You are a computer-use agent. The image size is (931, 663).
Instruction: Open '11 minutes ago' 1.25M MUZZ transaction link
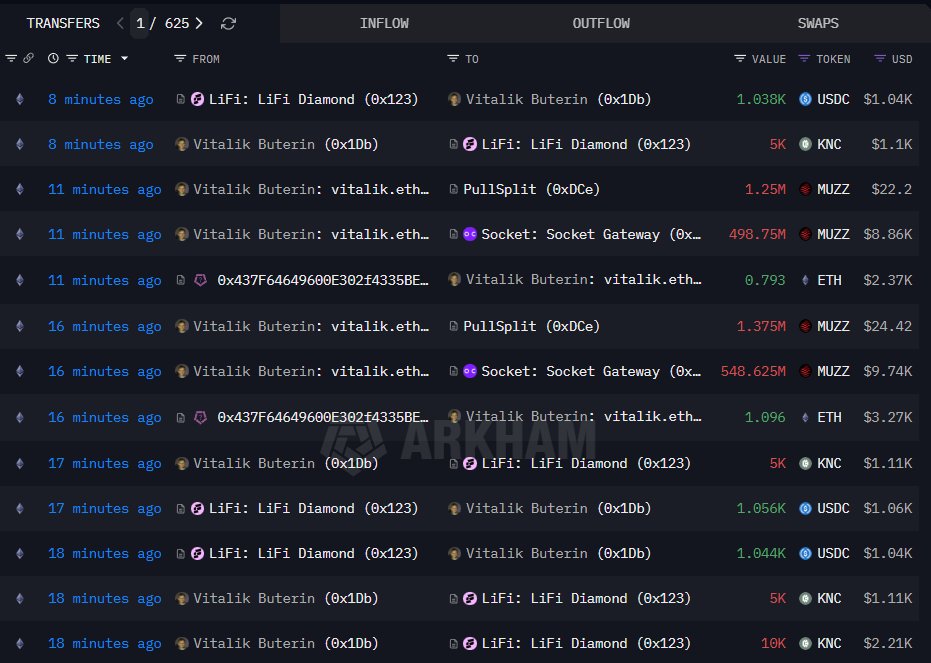pyautogui.click(x=104, y=189)
